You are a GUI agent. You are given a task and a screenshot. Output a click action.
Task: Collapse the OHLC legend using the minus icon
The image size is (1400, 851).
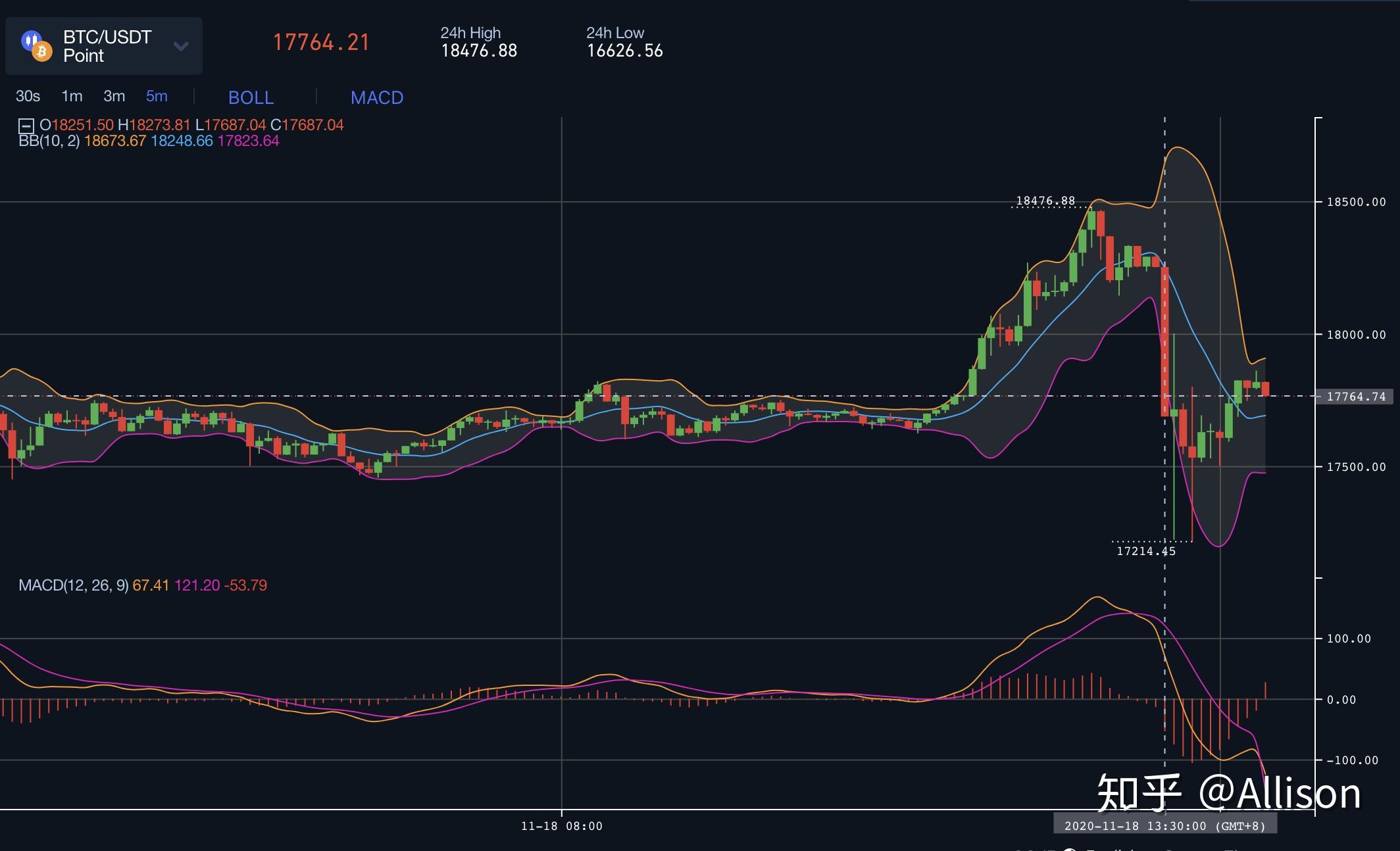pyautogui.click(x=25, y=124)
